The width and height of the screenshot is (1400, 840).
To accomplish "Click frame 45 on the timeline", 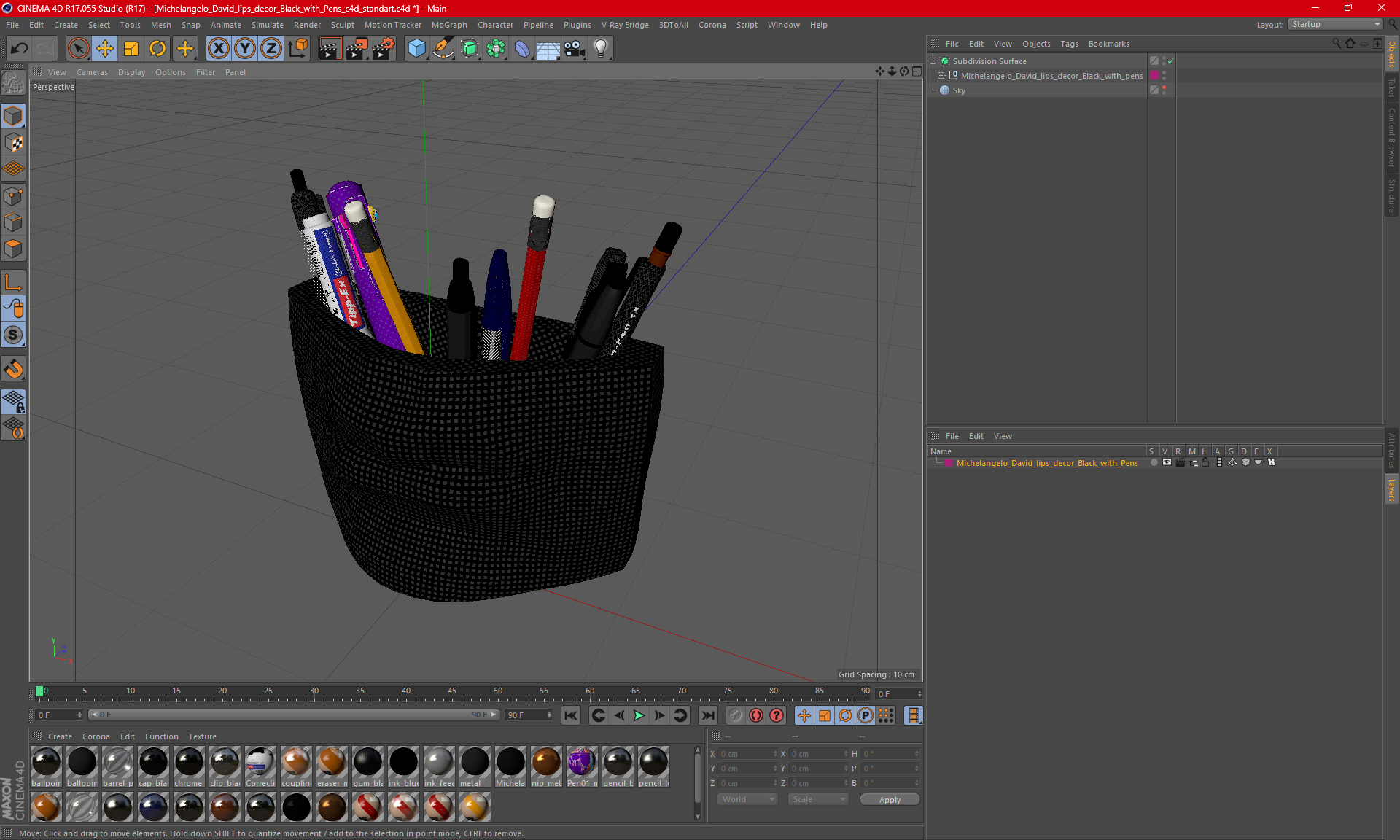I will coord(452,691).
